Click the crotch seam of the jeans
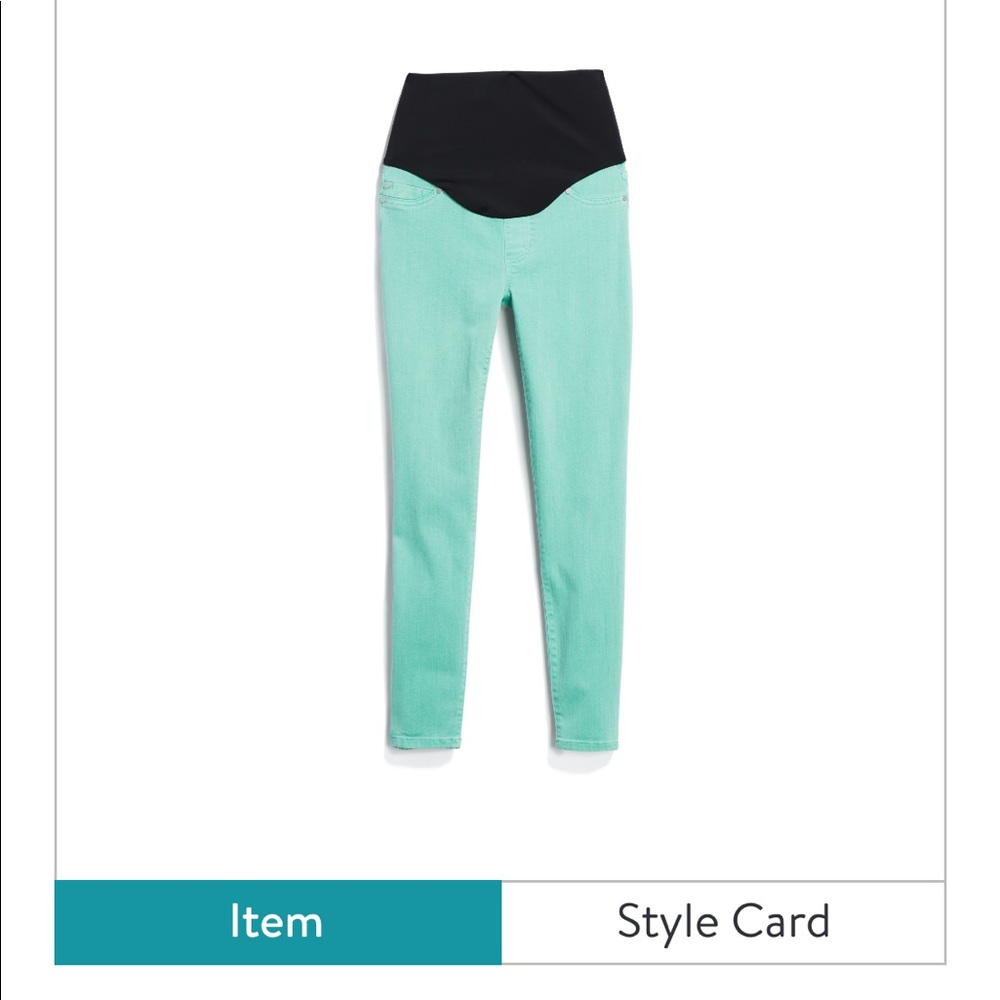 click(508, 297)
